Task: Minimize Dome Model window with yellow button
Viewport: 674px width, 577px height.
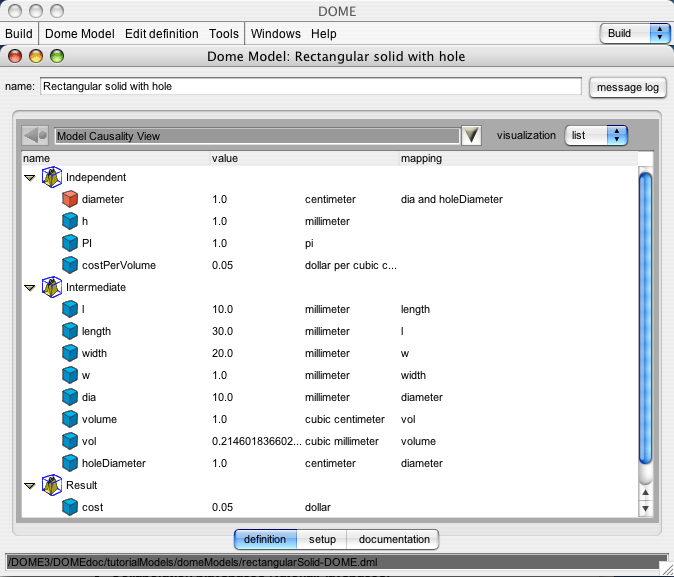Action: tap(36, 56)
